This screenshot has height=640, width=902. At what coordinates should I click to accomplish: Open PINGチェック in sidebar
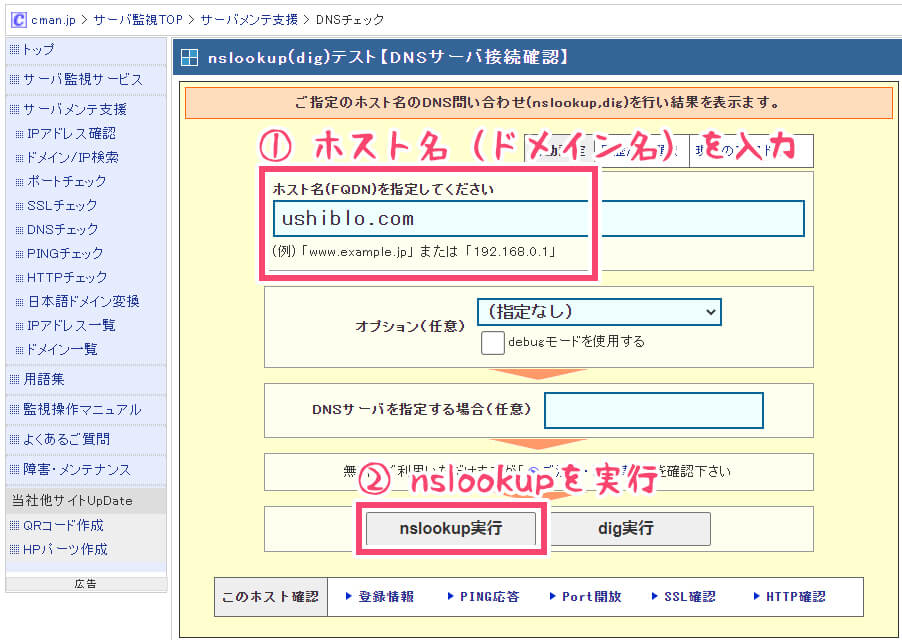65,254
